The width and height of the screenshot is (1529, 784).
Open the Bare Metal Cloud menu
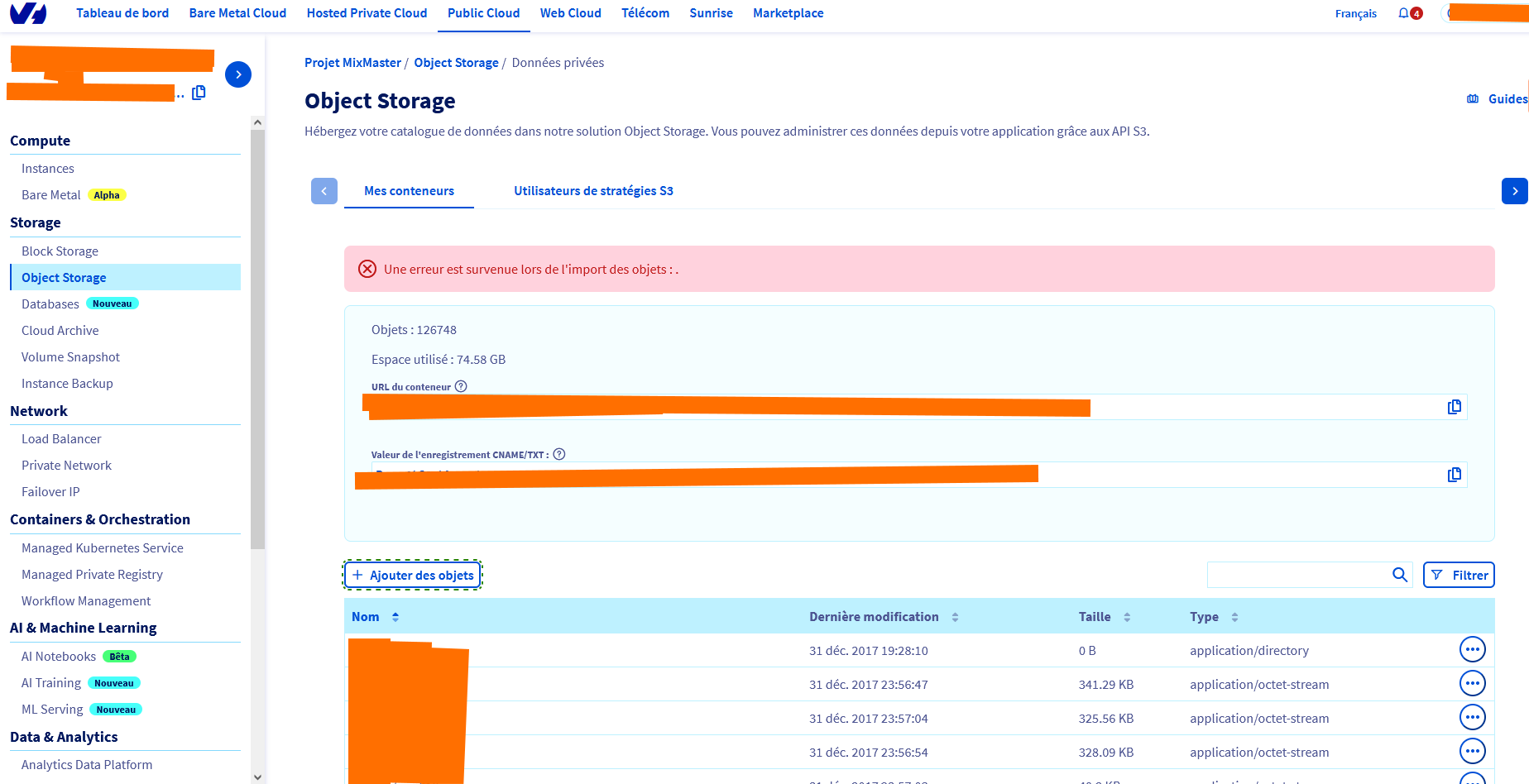pyautogui.click(x=237, y=13)
